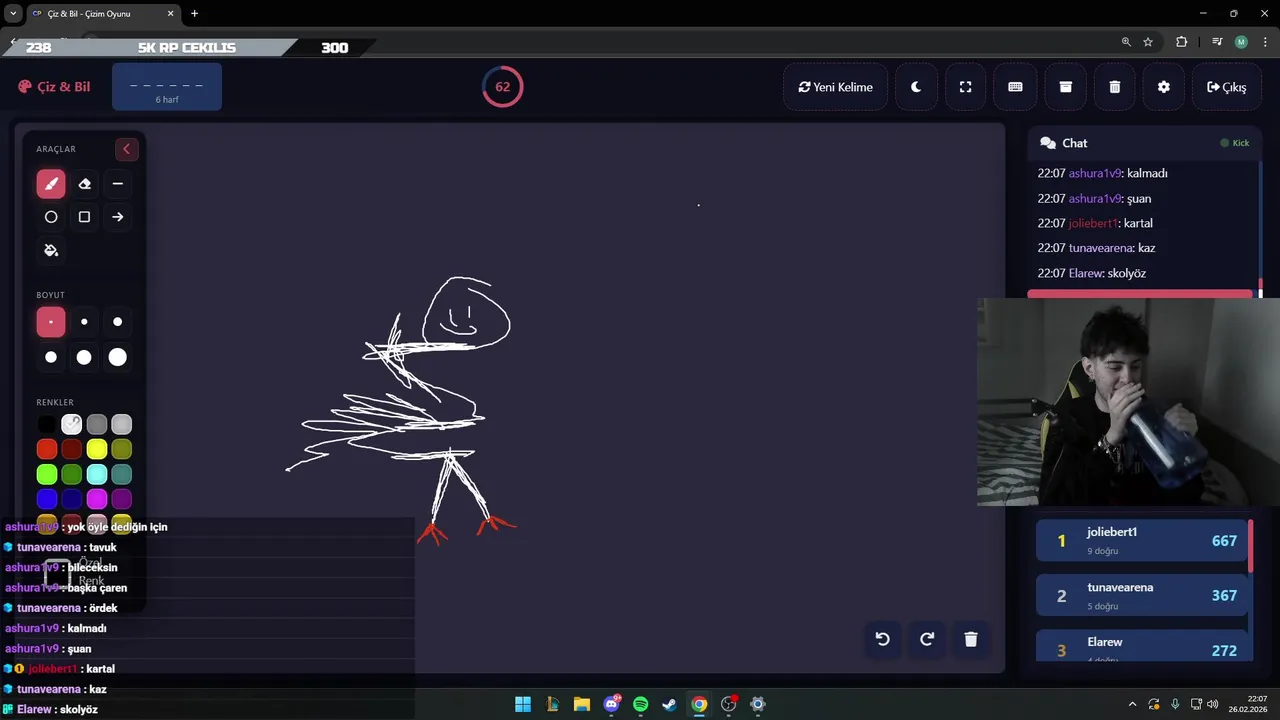Pick the bright blue color swatch
The width and height of the screenshot is (1280, 720).
[47, 498]
